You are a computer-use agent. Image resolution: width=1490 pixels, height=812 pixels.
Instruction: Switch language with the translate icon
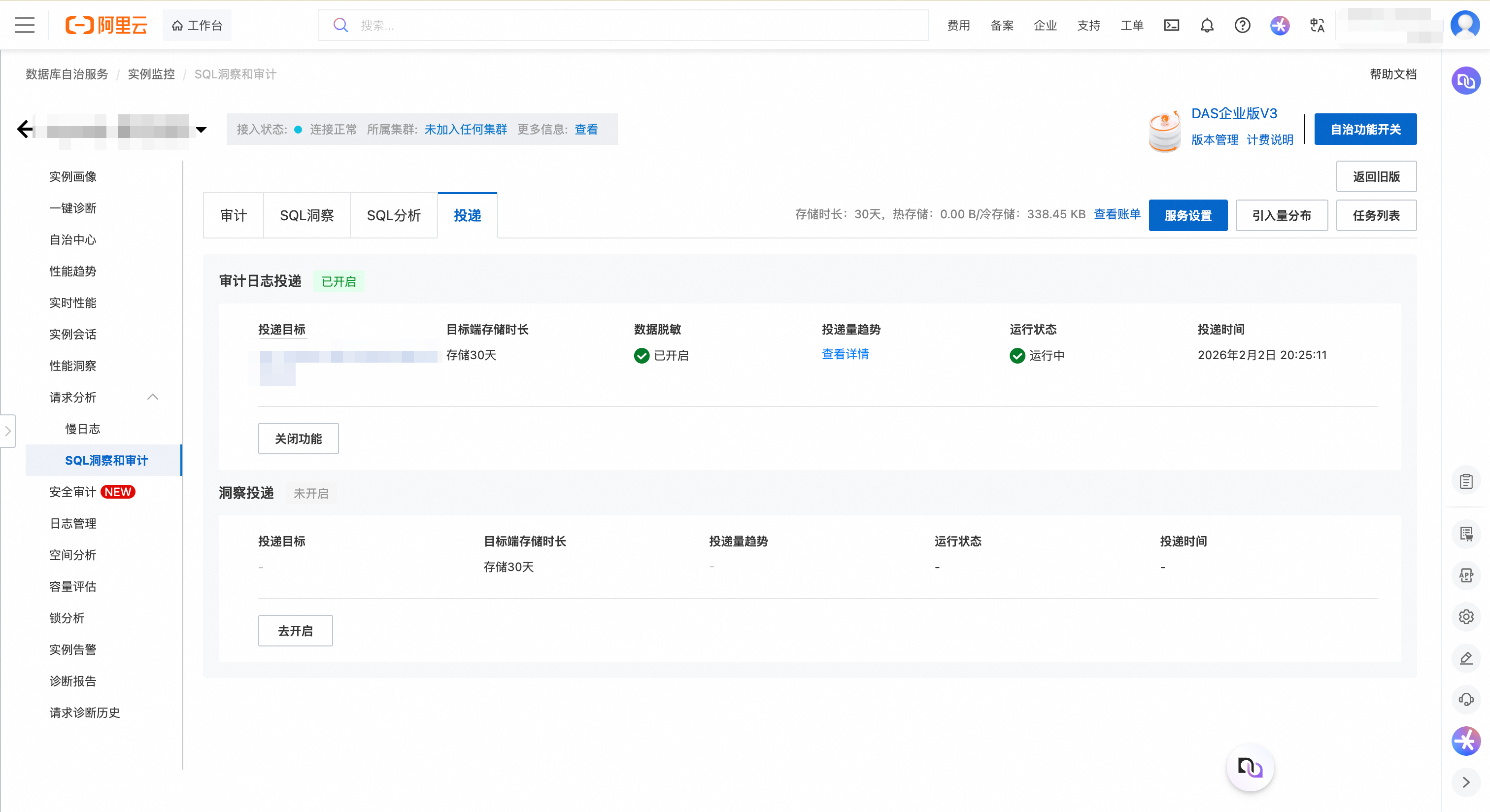(1317, 25)
